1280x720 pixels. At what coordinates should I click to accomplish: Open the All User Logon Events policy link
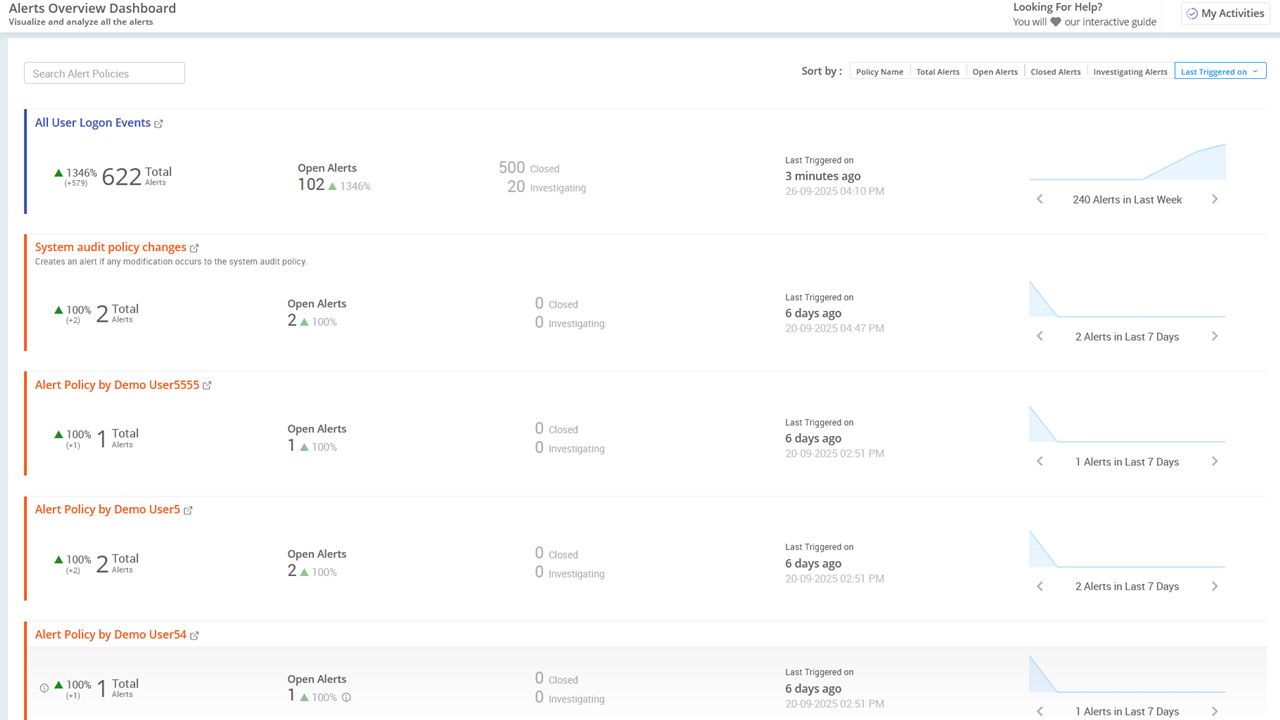click(x=92, y=122)
